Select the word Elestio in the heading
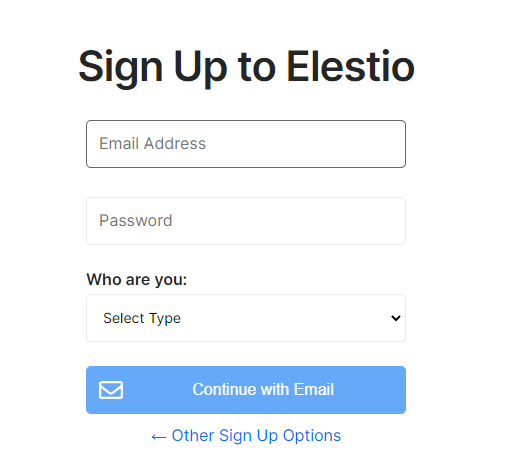 [x=351, y=66]
